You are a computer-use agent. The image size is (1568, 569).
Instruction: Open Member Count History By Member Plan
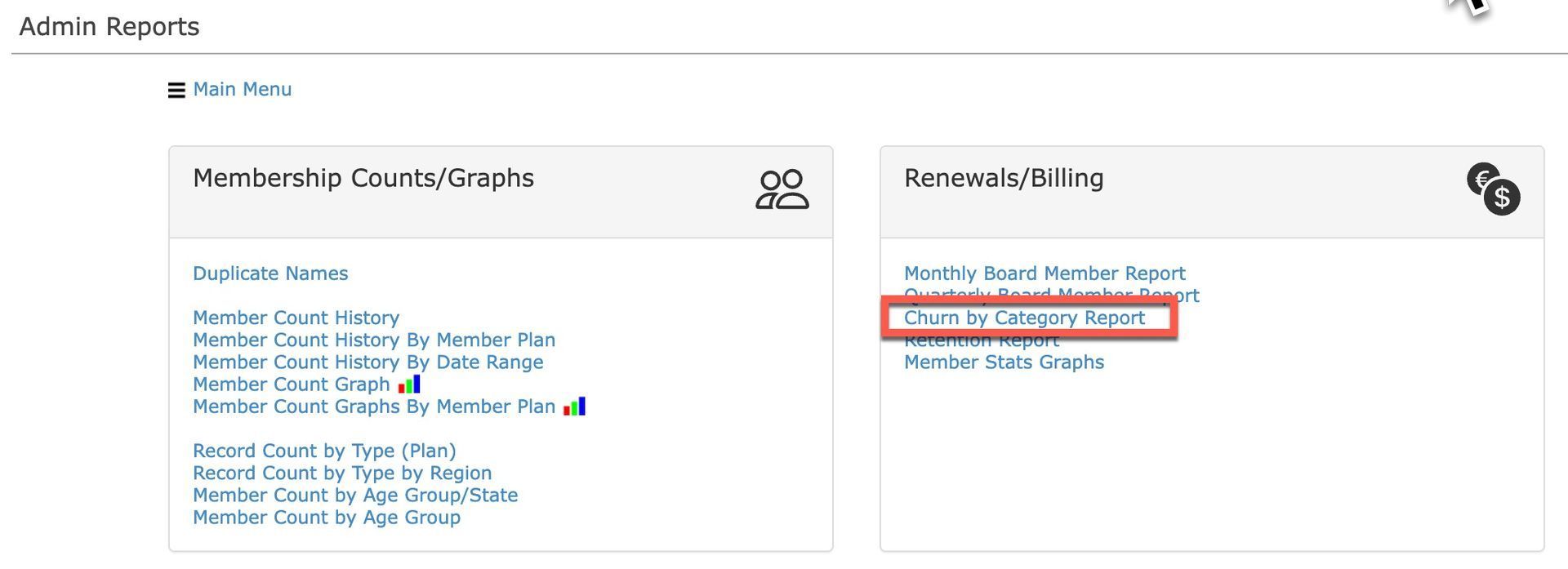pos(374,340)
